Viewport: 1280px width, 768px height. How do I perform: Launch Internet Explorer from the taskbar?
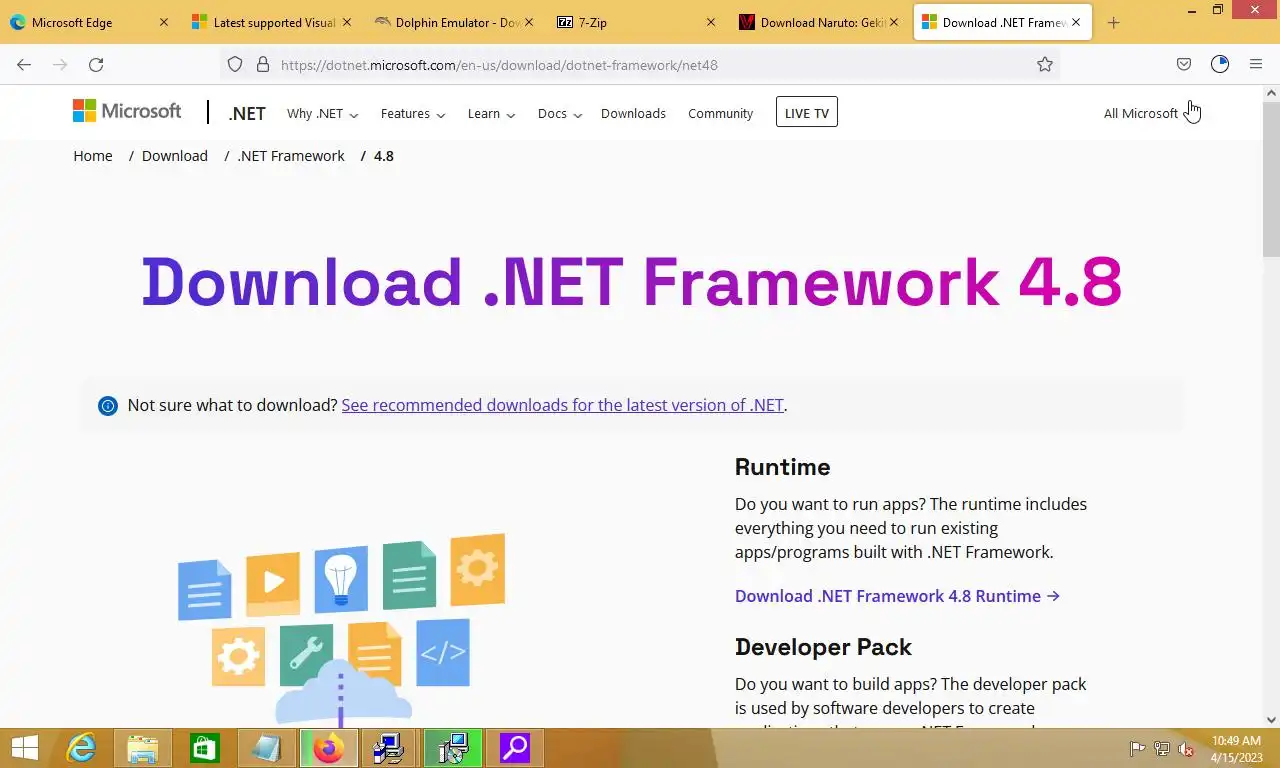pyautogui.click(x=81, y=748)
